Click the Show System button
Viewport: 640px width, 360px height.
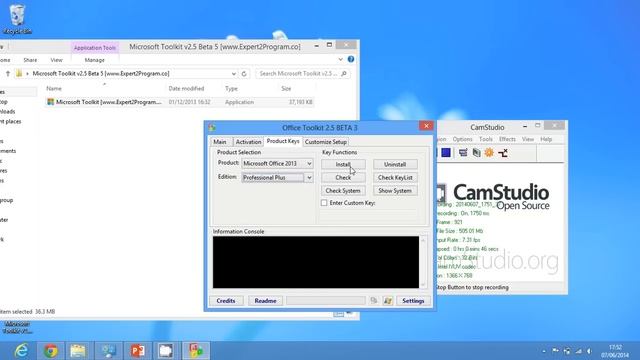[395, 191]
